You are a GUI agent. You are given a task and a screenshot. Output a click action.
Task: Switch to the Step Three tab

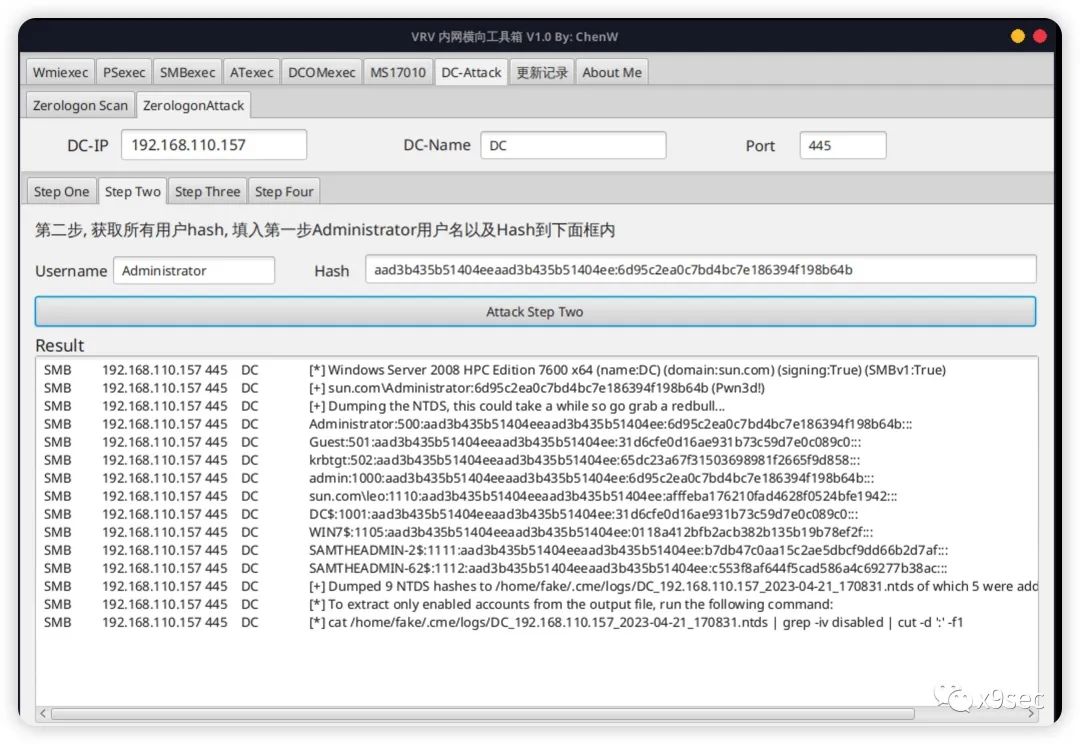coord(207,191)
